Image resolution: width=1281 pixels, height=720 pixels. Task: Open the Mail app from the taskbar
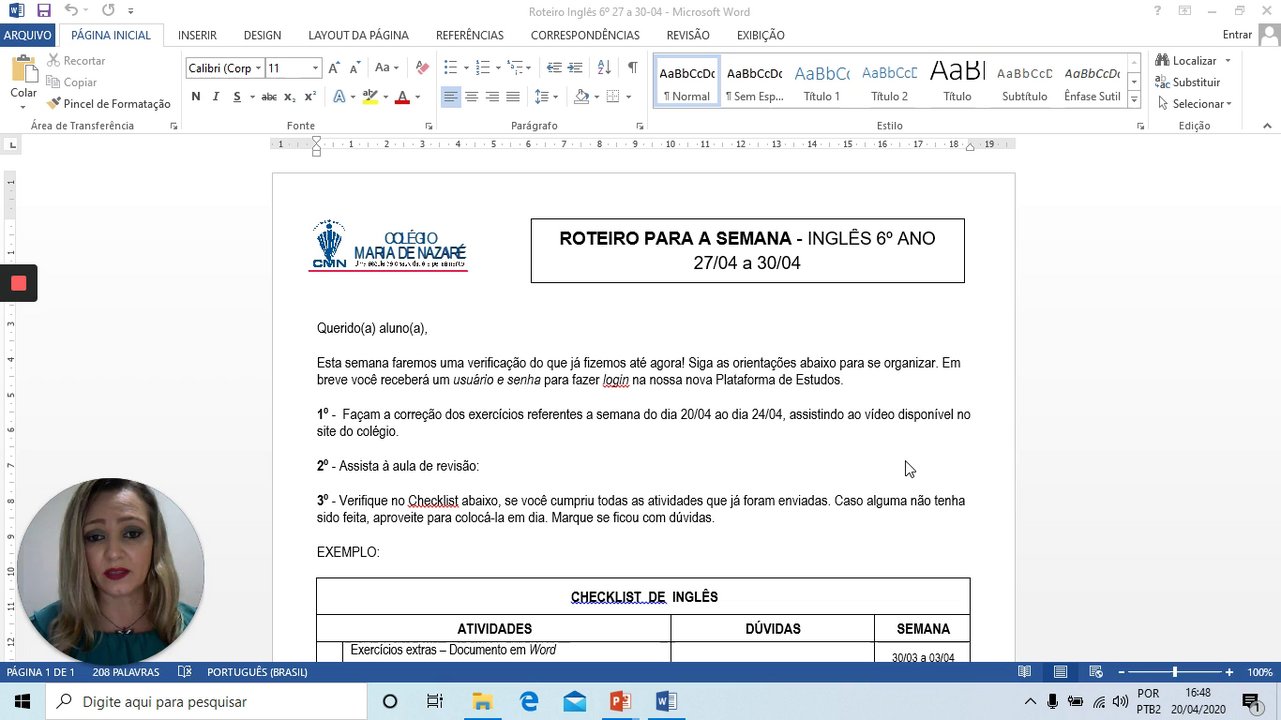click(575, 701)
